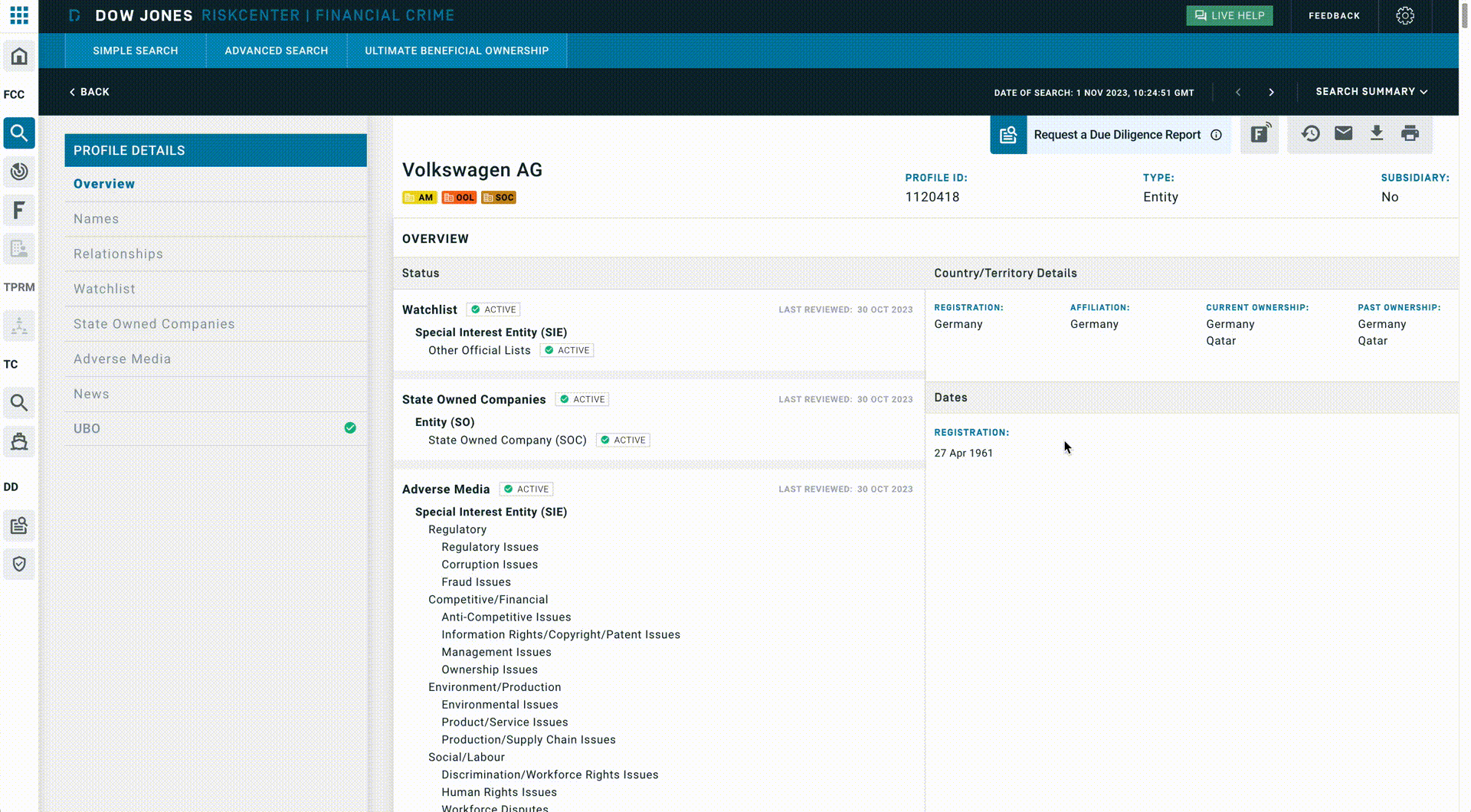The height and width of the screenshot is (812, 1471).
Task: Click the Feedback button
Action: coord(1334,15)
